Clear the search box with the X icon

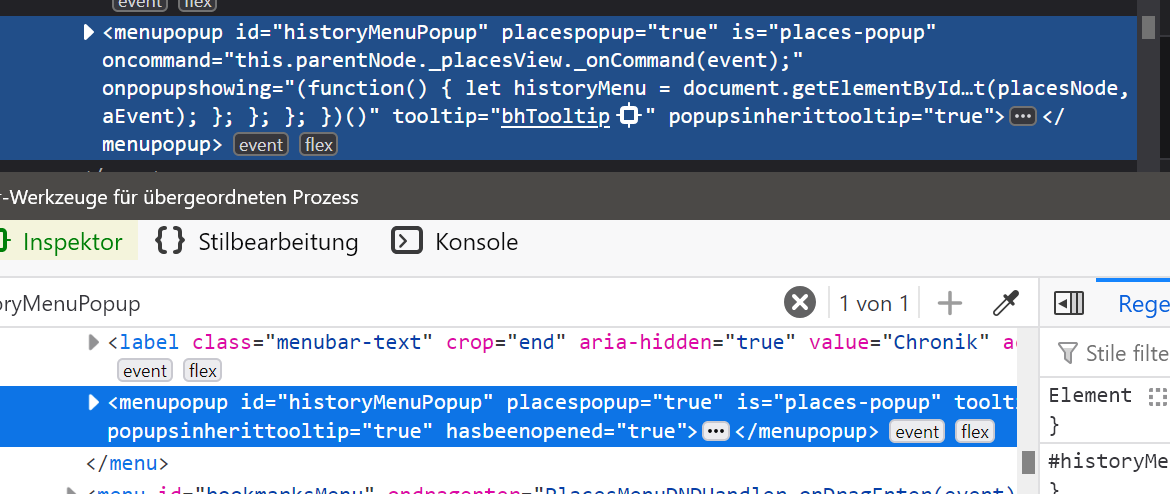pos(799,302)
